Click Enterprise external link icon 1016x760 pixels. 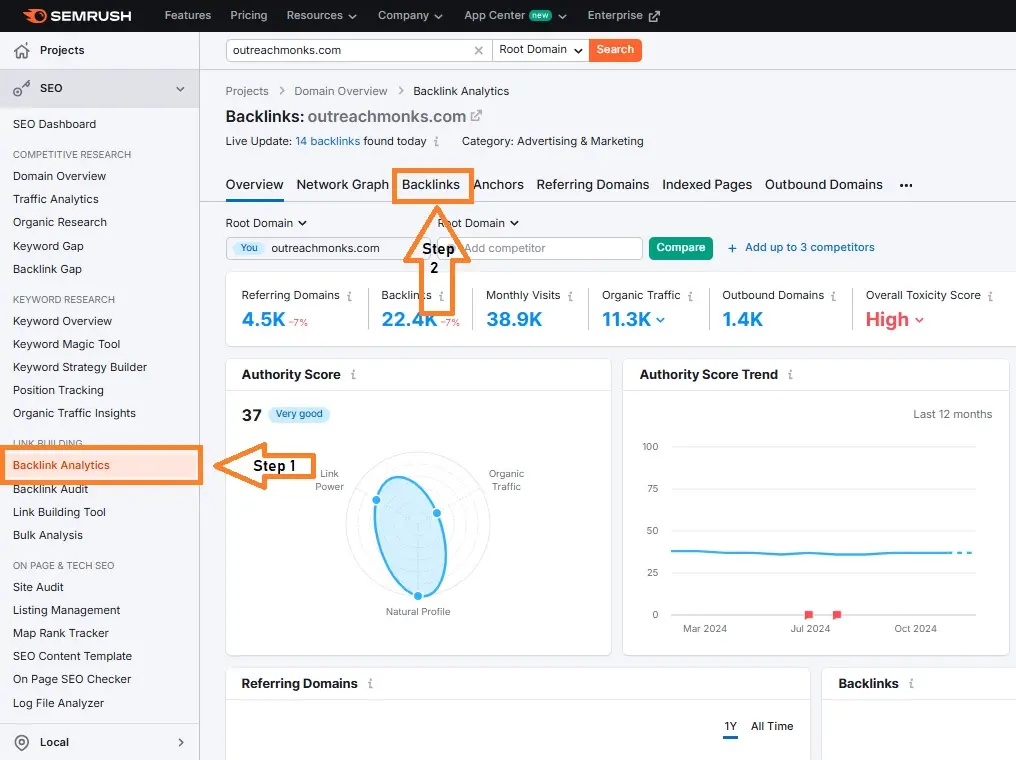click(x=654, y=16)
